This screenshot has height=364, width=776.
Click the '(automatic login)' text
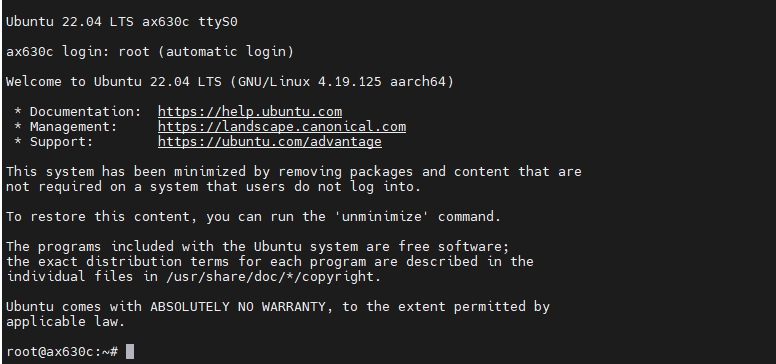click(x=226, y=51)
